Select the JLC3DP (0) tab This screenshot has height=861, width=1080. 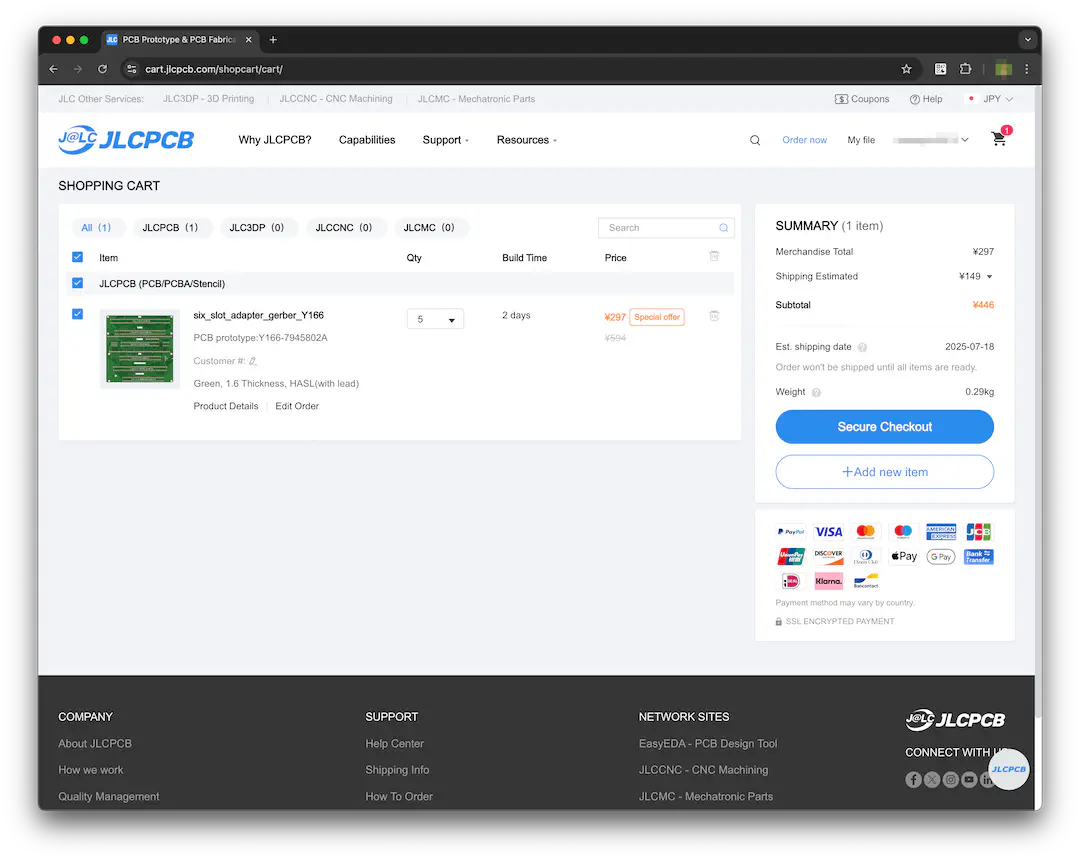click(257, 228)
